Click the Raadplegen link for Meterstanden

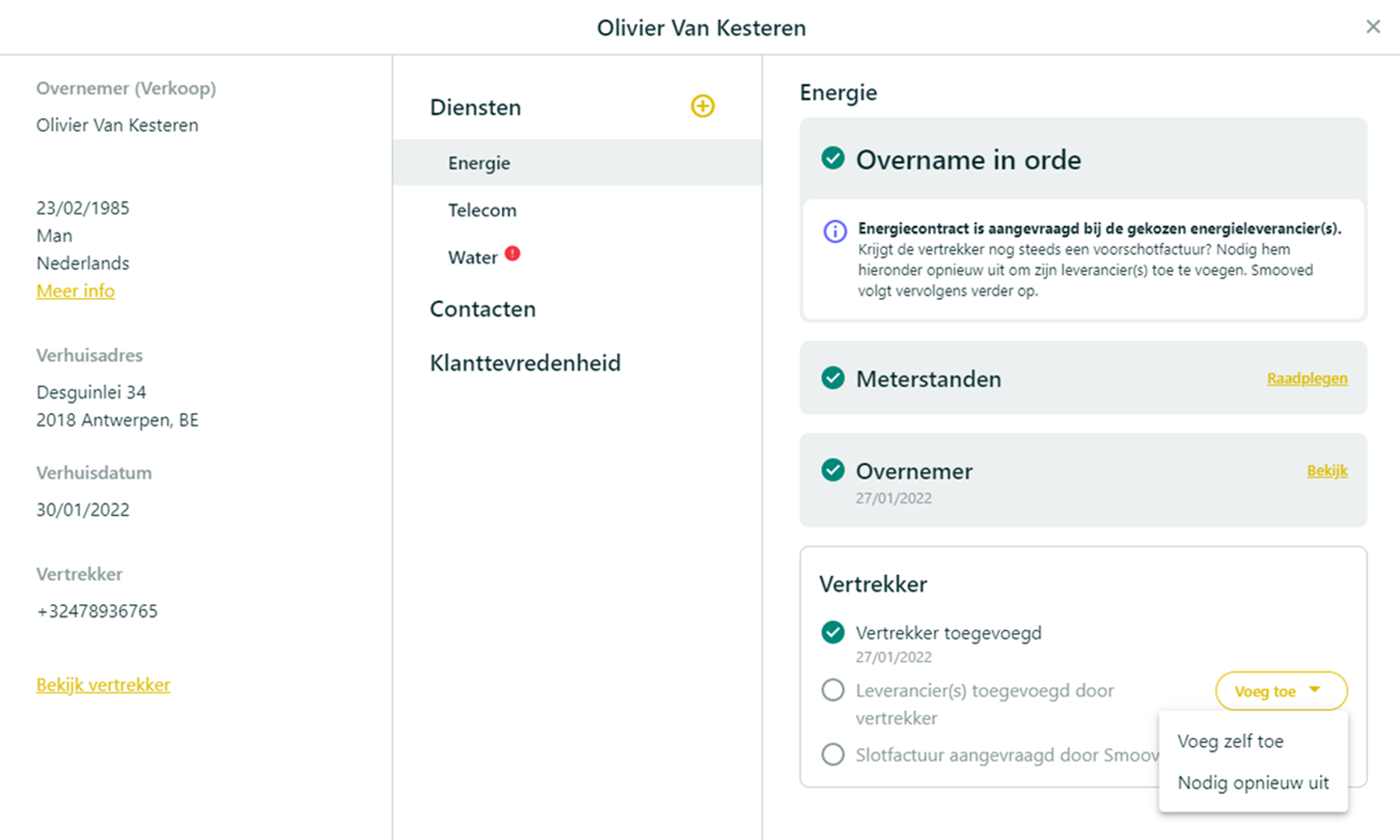point(1307,379)
